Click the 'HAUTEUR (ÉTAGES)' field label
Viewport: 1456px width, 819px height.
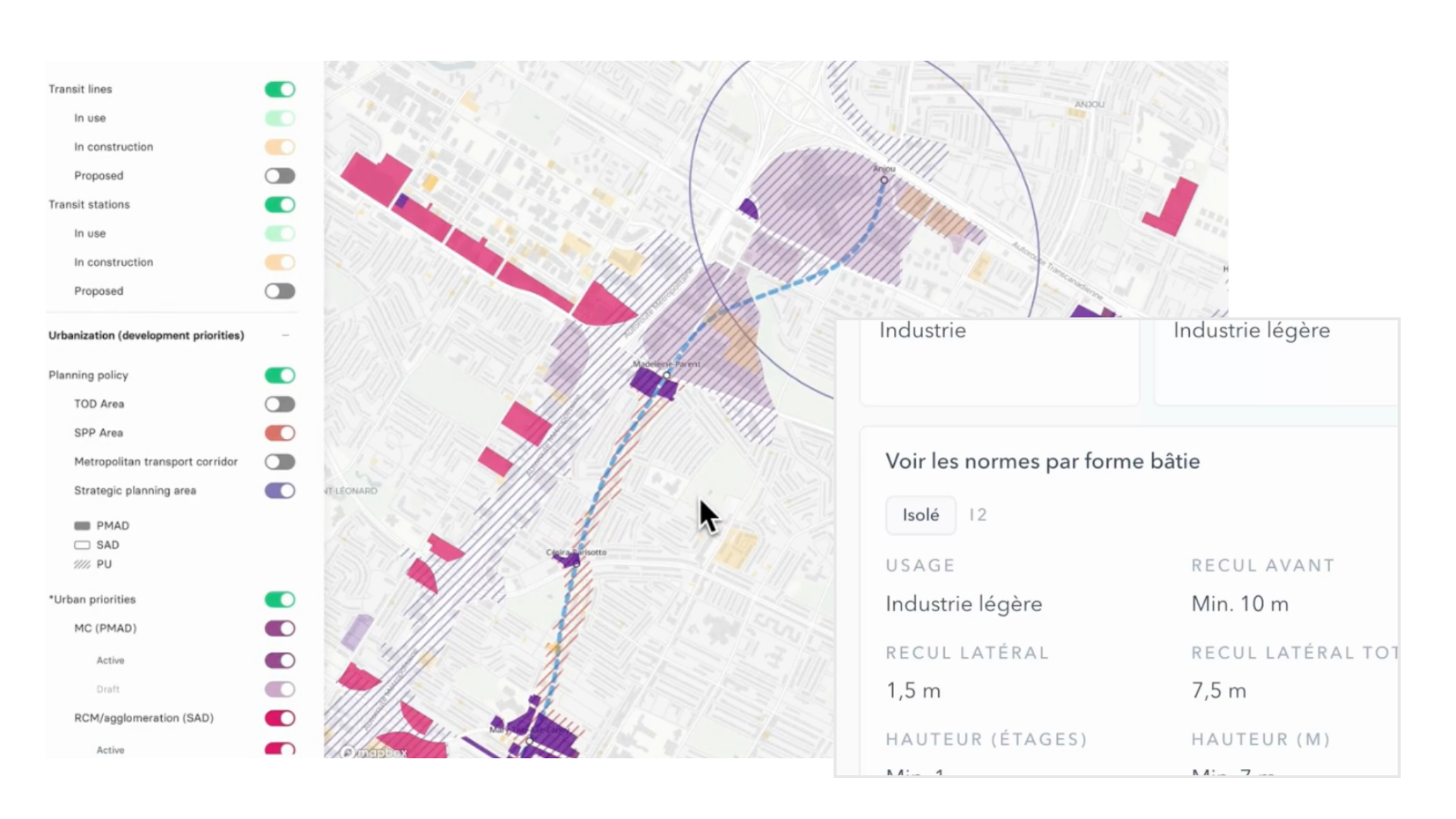987,739
